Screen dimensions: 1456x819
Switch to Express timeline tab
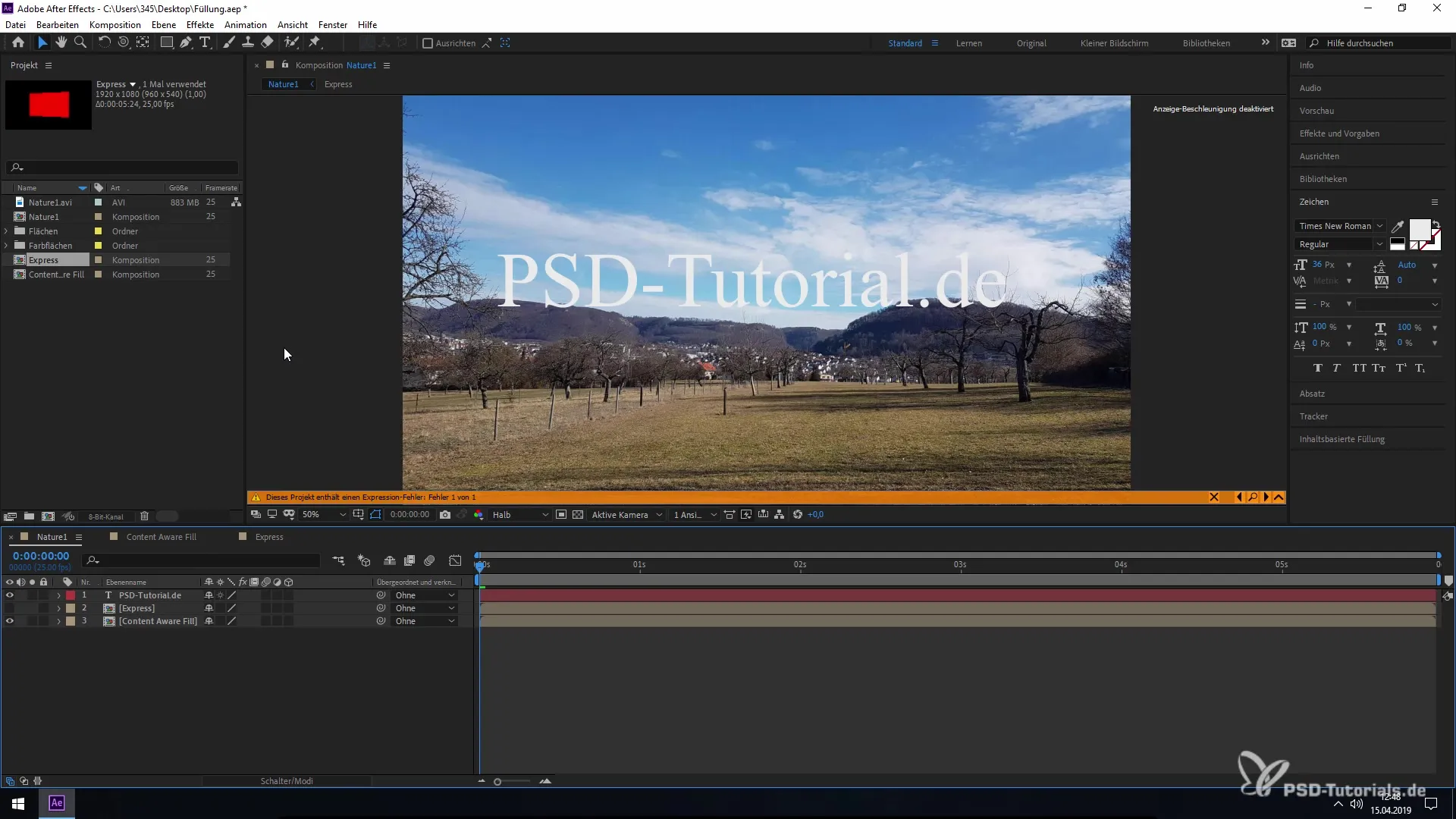(269, 537)
